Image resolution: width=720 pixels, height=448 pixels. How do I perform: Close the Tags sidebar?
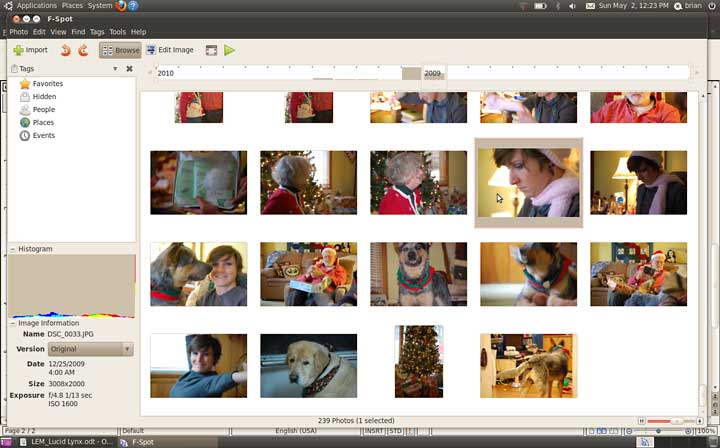[x=129, y=69]
